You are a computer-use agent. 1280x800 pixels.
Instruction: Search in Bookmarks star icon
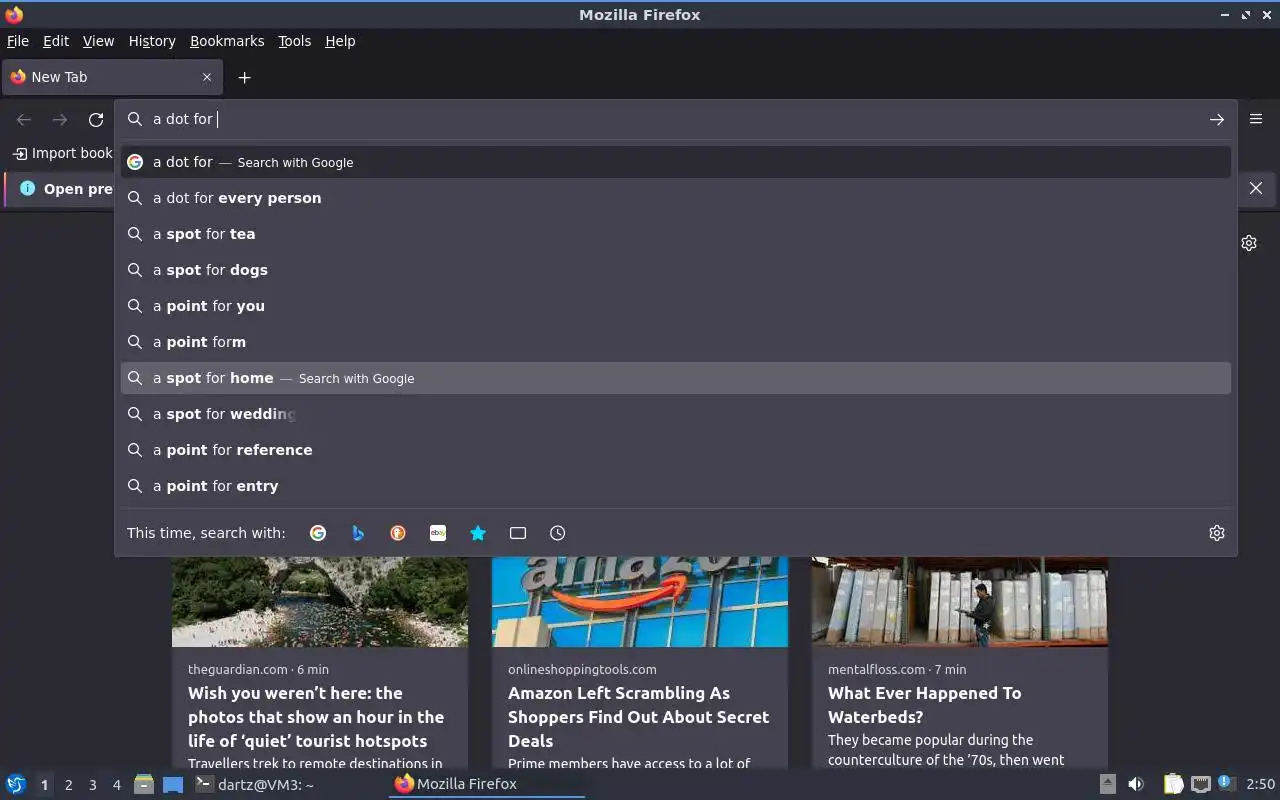click(x=478, y=533)
